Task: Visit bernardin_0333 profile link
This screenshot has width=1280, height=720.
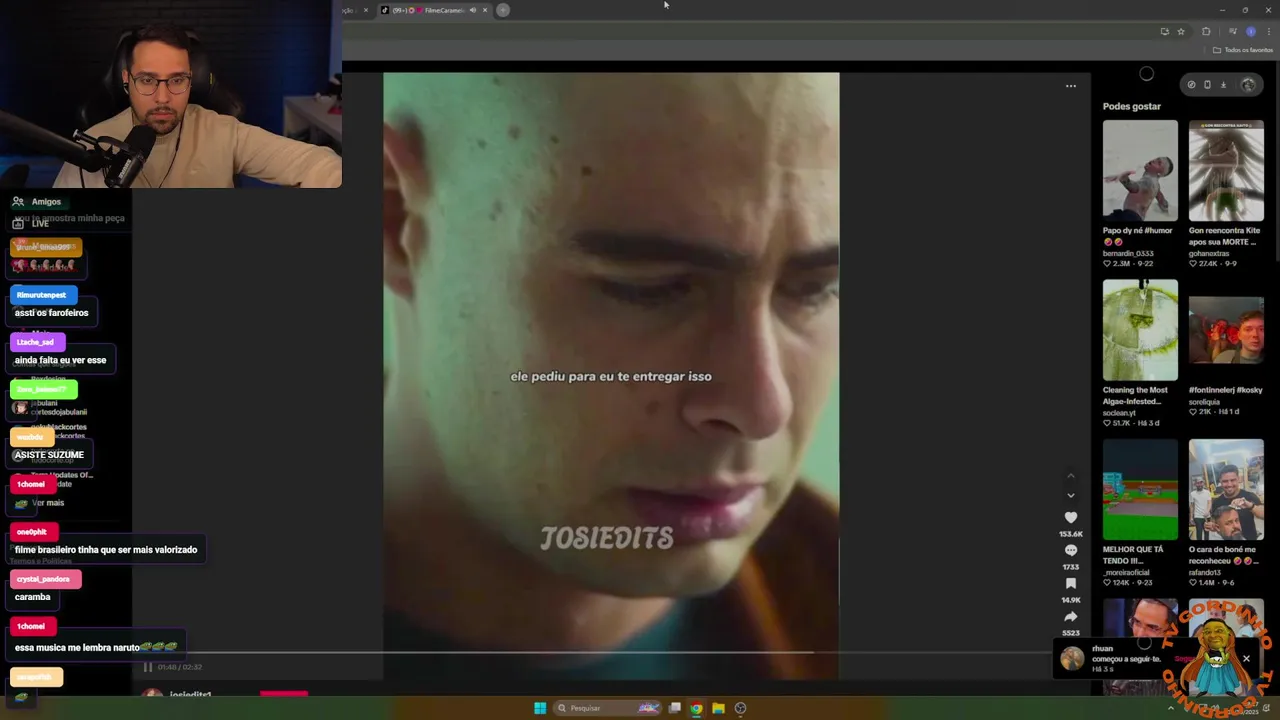Action: 1128,254
